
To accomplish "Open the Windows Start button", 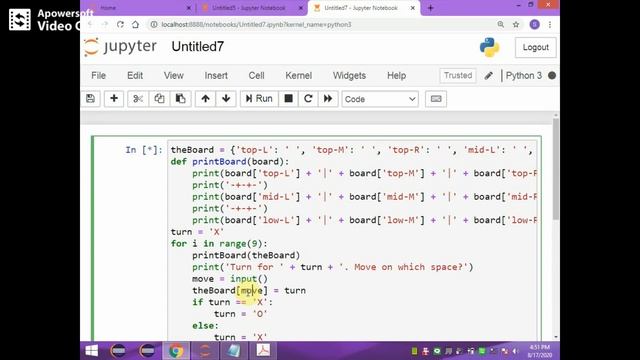I will 92,351.
